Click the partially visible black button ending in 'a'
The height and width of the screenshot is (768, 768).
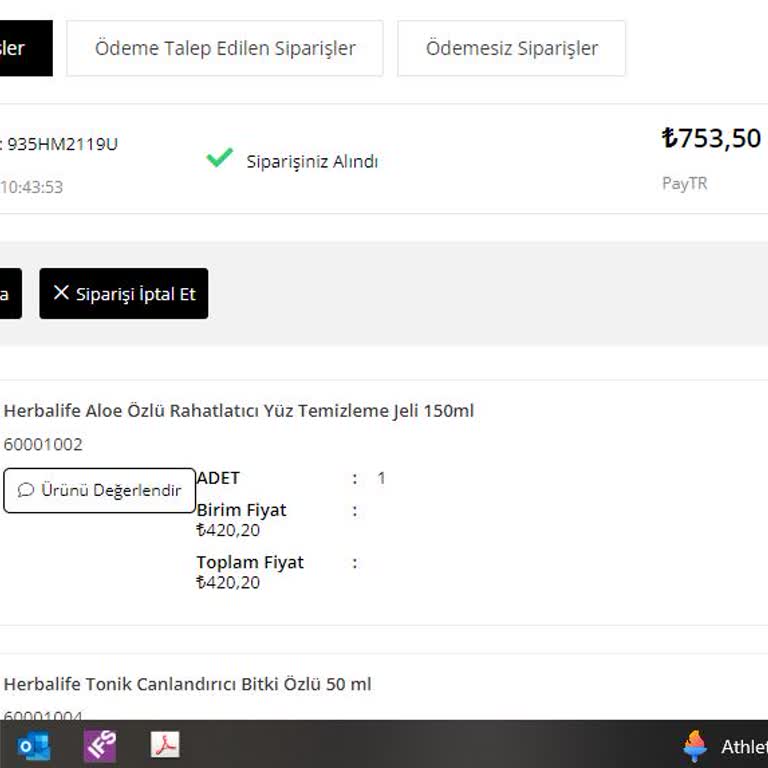11,293
